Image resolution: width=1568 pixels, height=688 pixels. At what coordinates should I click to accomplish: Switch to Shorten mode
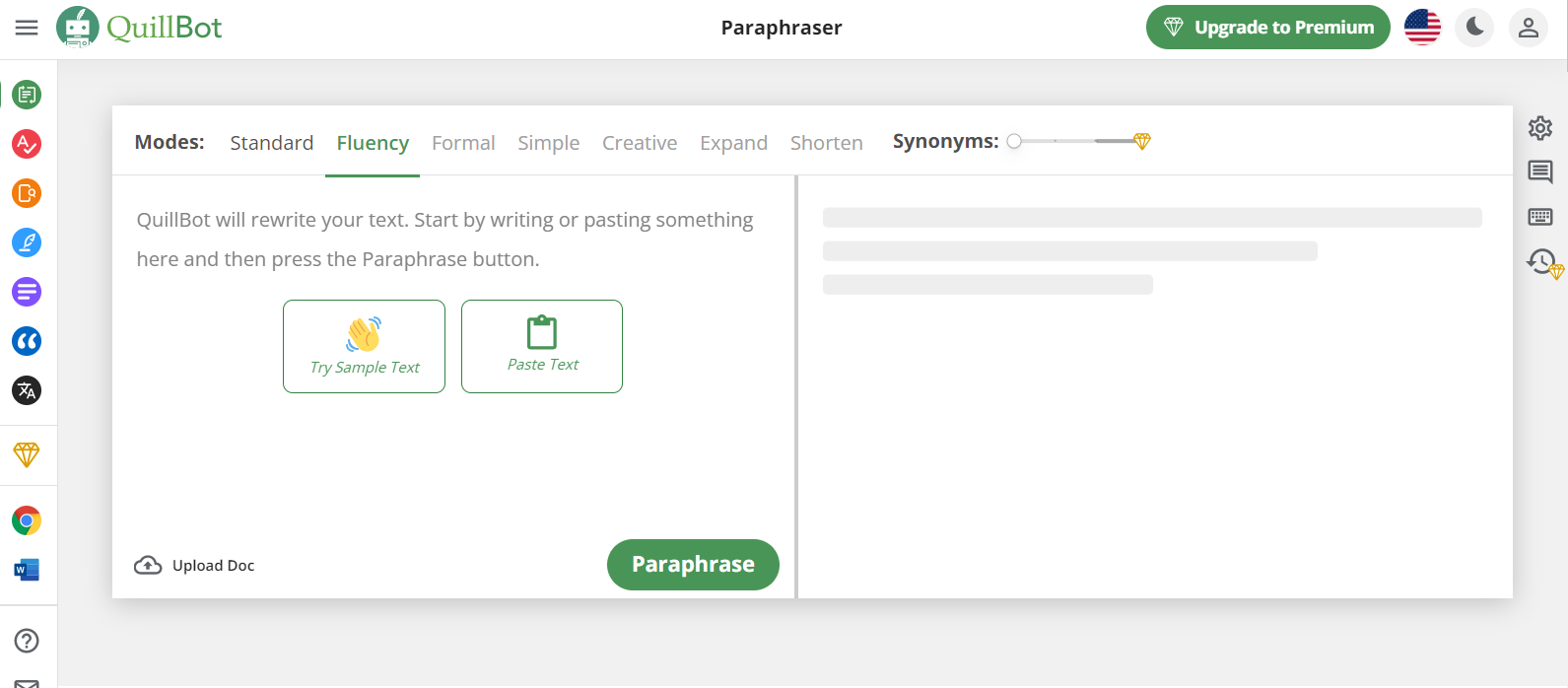point(827,143)
